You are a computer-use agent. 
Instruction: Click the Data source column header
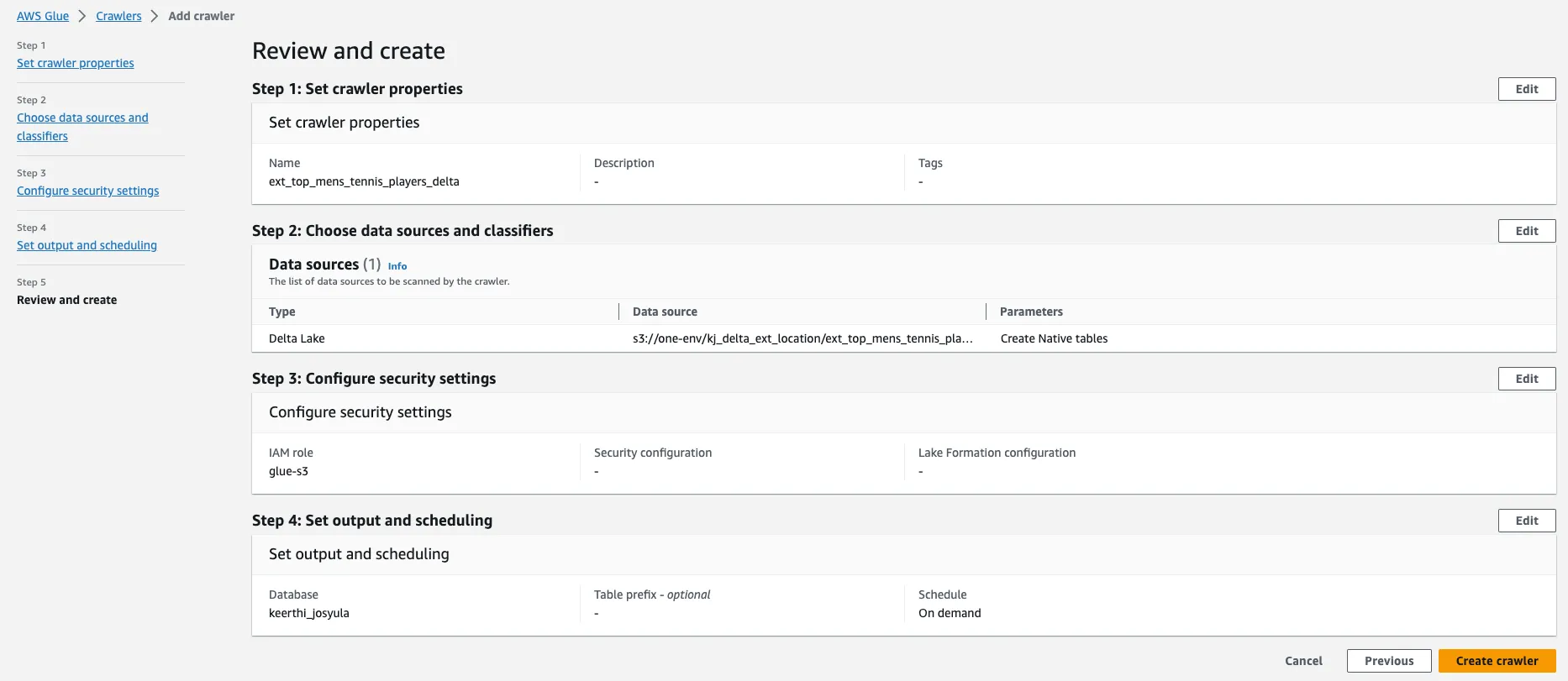665,312
